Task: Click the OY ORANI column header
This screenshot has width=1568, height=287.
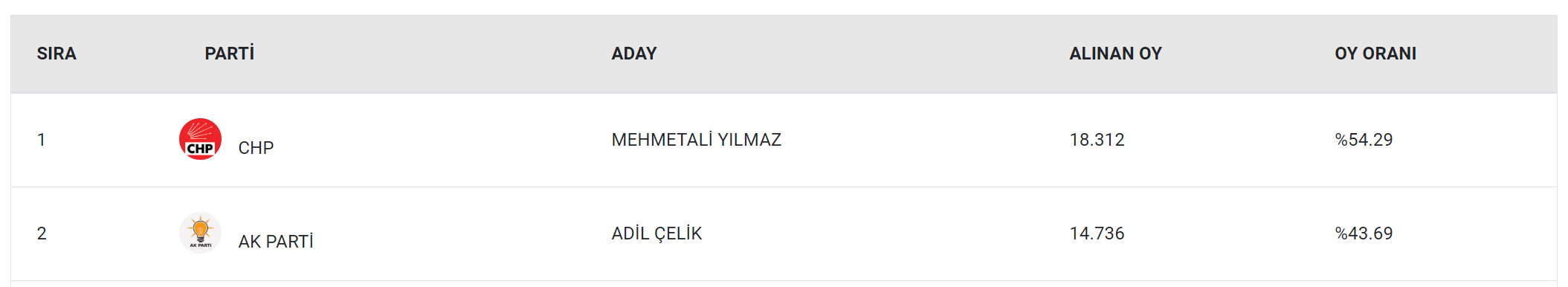Action: 1375,54
